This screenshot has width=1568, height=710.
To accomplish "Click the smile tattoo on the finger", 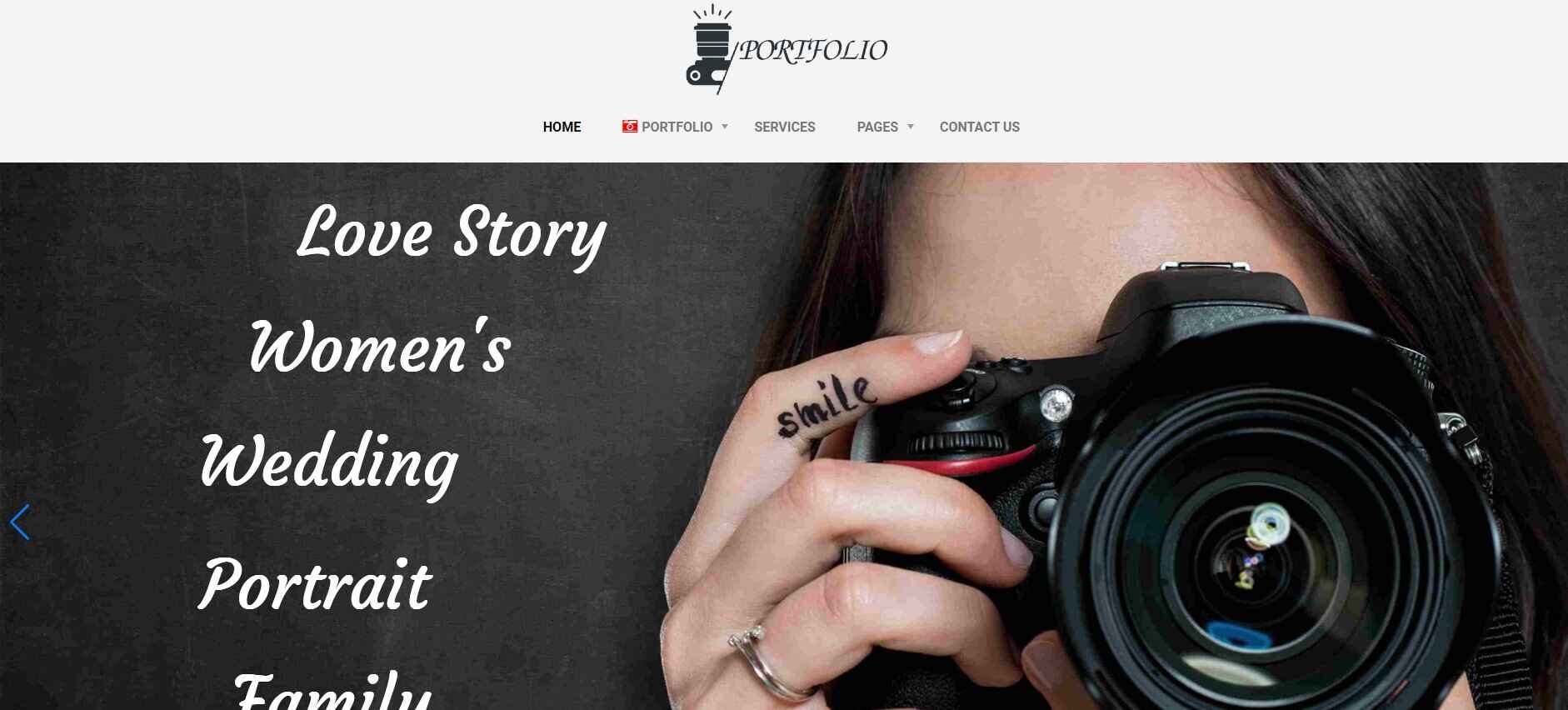I will tap(826, 405).
